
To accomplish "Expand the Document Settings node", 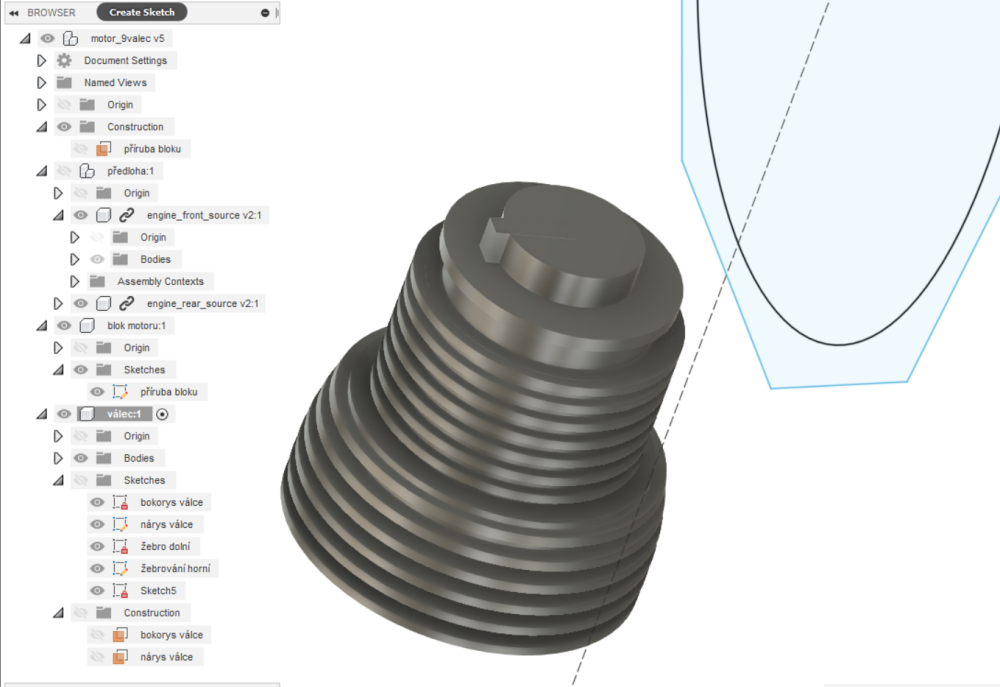I will pyautogui.click(x=42, y=61).
